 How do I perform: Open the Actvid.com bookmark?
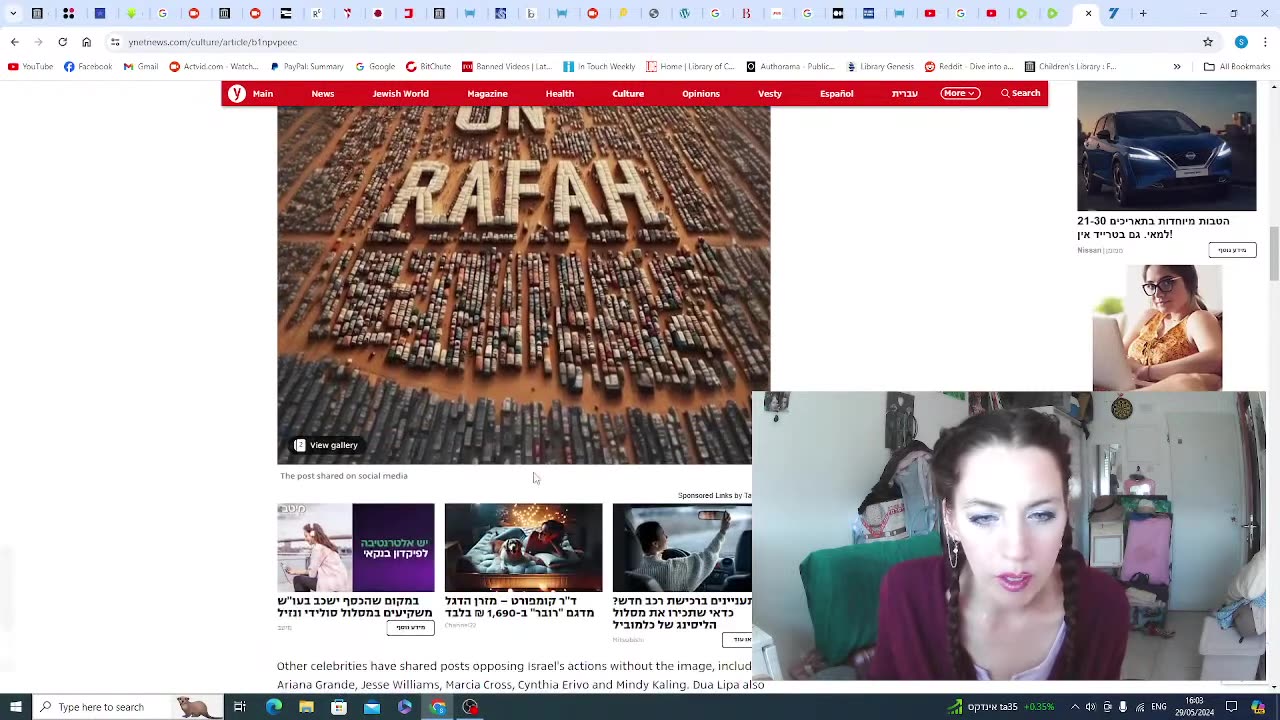pyautogui.click(x=213, y=67)
